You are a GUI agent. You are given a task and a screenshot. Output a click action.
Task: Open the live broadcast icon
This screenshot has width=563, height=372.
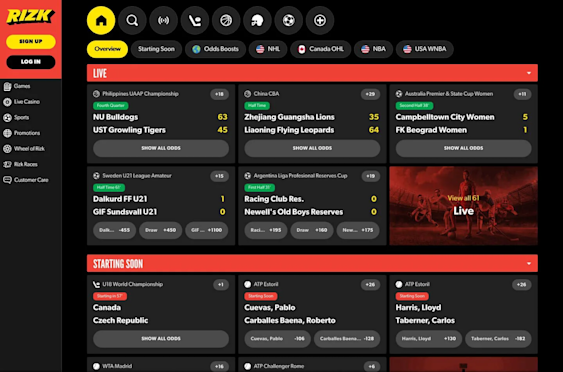163,20
